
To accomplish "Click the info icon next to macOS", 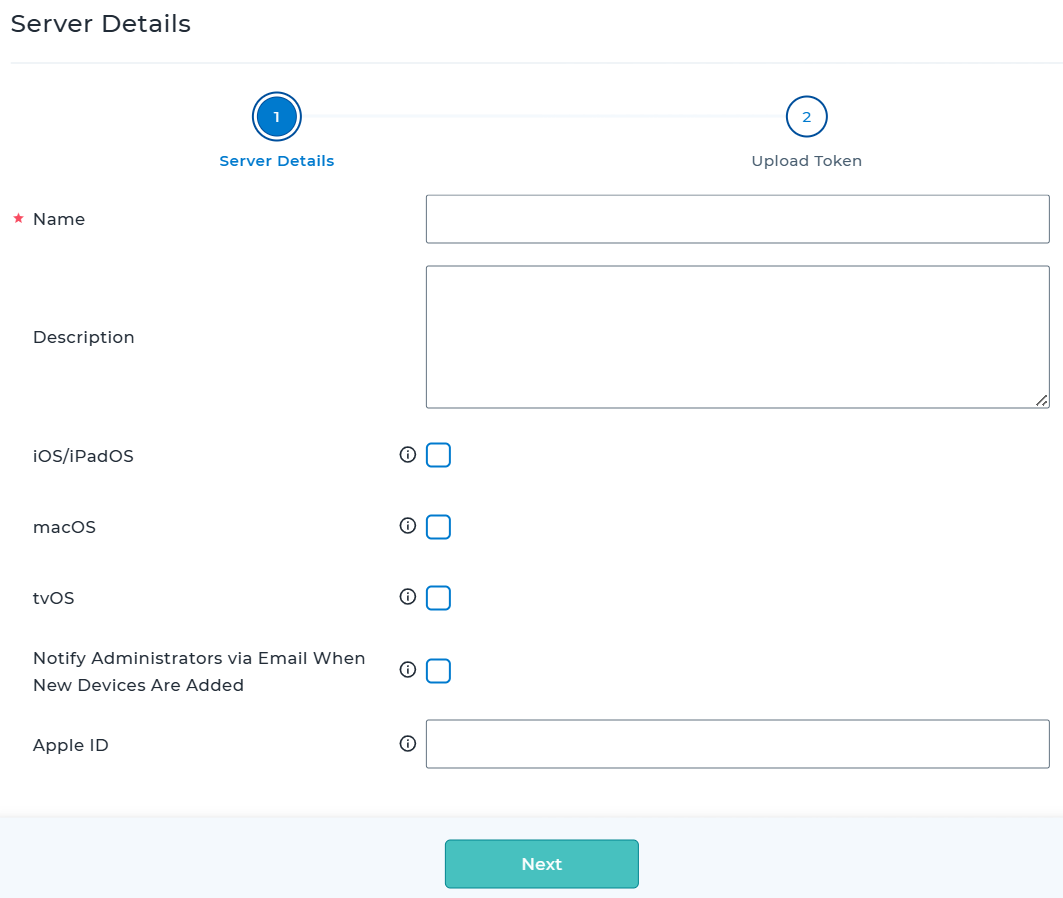I will point(407,526).
